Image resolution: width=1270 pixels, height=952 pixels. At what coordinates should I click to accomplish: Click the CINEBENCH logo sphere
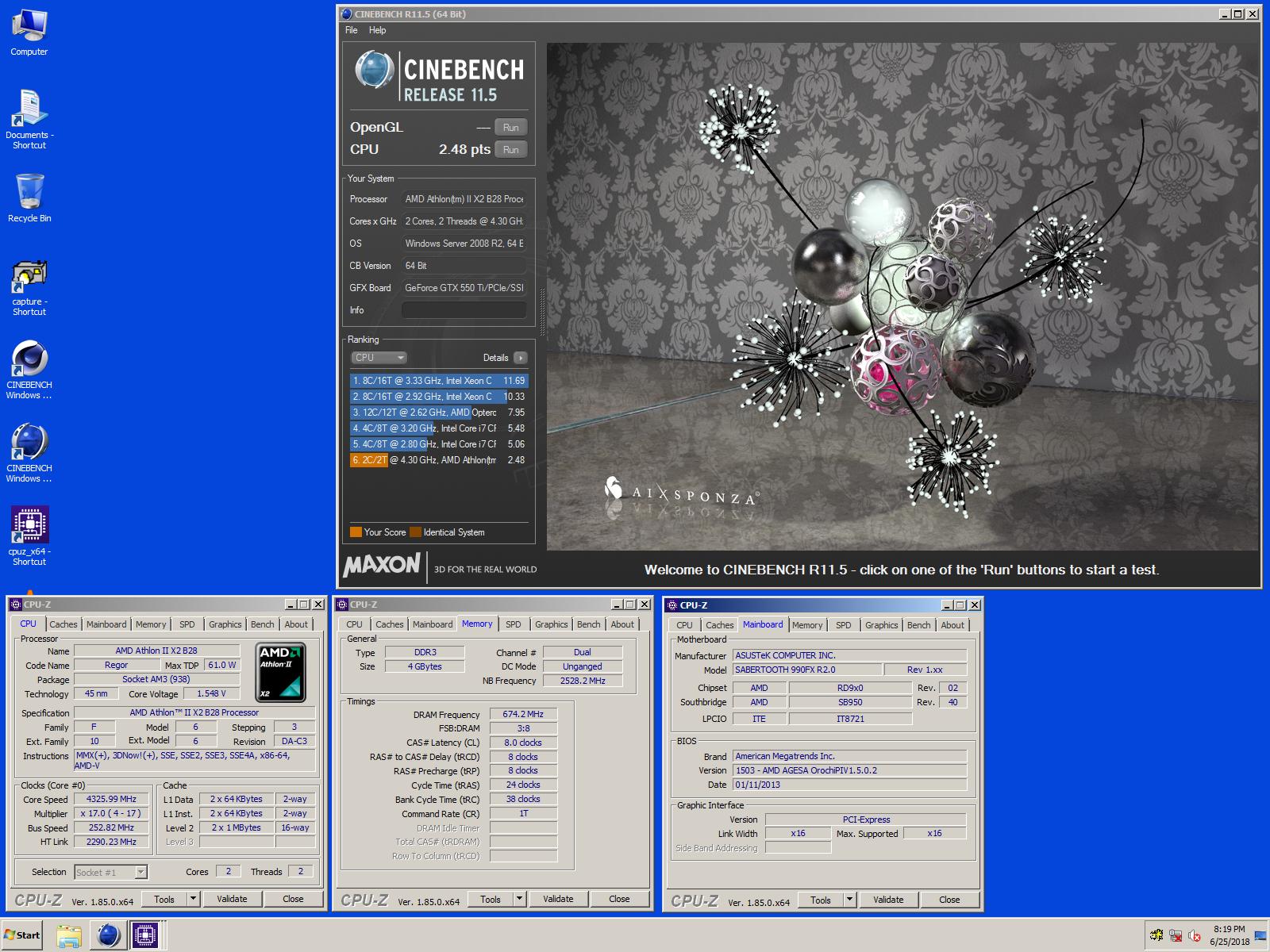tap(374, 69)
